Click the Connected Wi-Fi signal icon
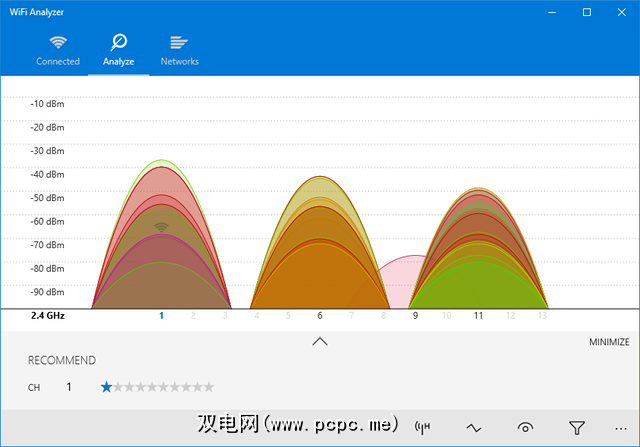 coord(58,42)
